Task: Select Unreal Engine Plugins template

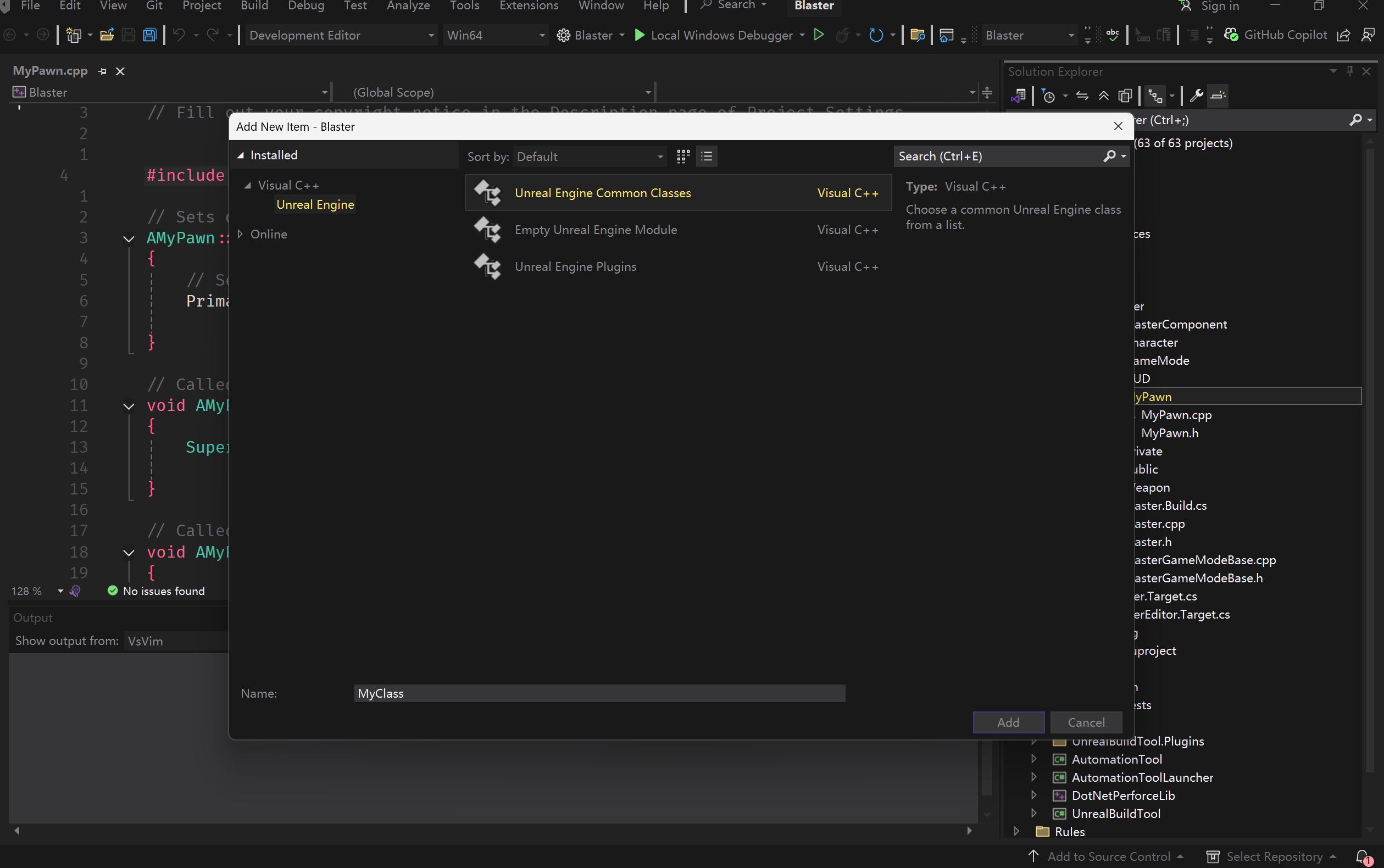Action: (x=678, y=266)
